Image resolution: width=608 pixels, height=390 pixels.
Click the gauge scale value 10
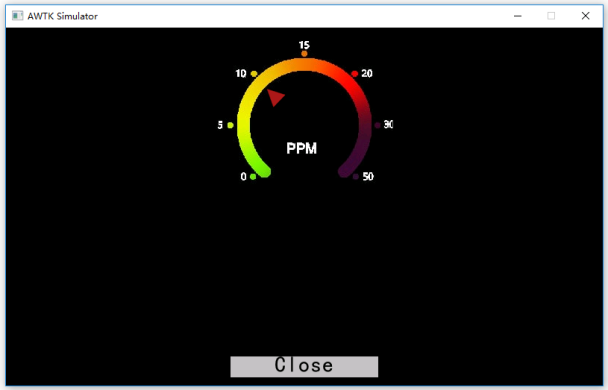241,73
